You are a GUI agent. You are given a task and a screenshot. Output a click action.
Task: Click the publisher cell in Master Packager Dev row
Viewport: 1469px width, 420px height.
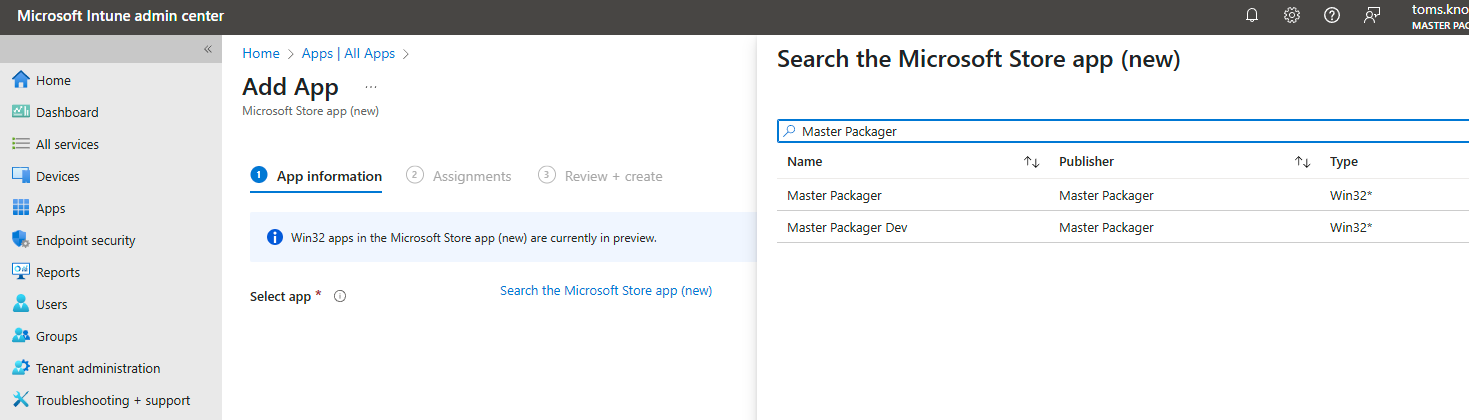tap(1106, 227)
